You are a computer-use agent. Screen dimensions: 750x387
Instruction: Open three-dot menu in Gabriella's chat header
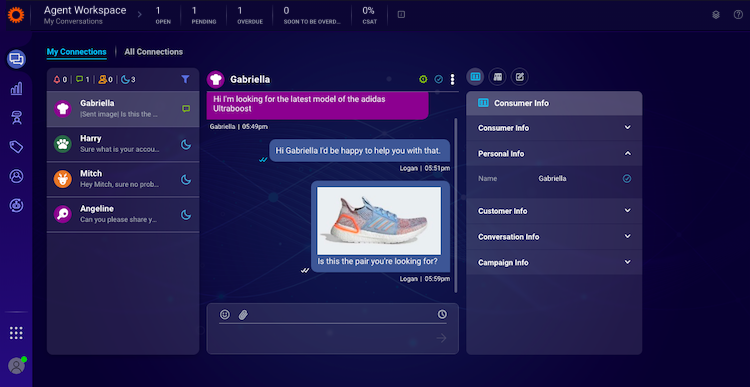coord(452,79)
